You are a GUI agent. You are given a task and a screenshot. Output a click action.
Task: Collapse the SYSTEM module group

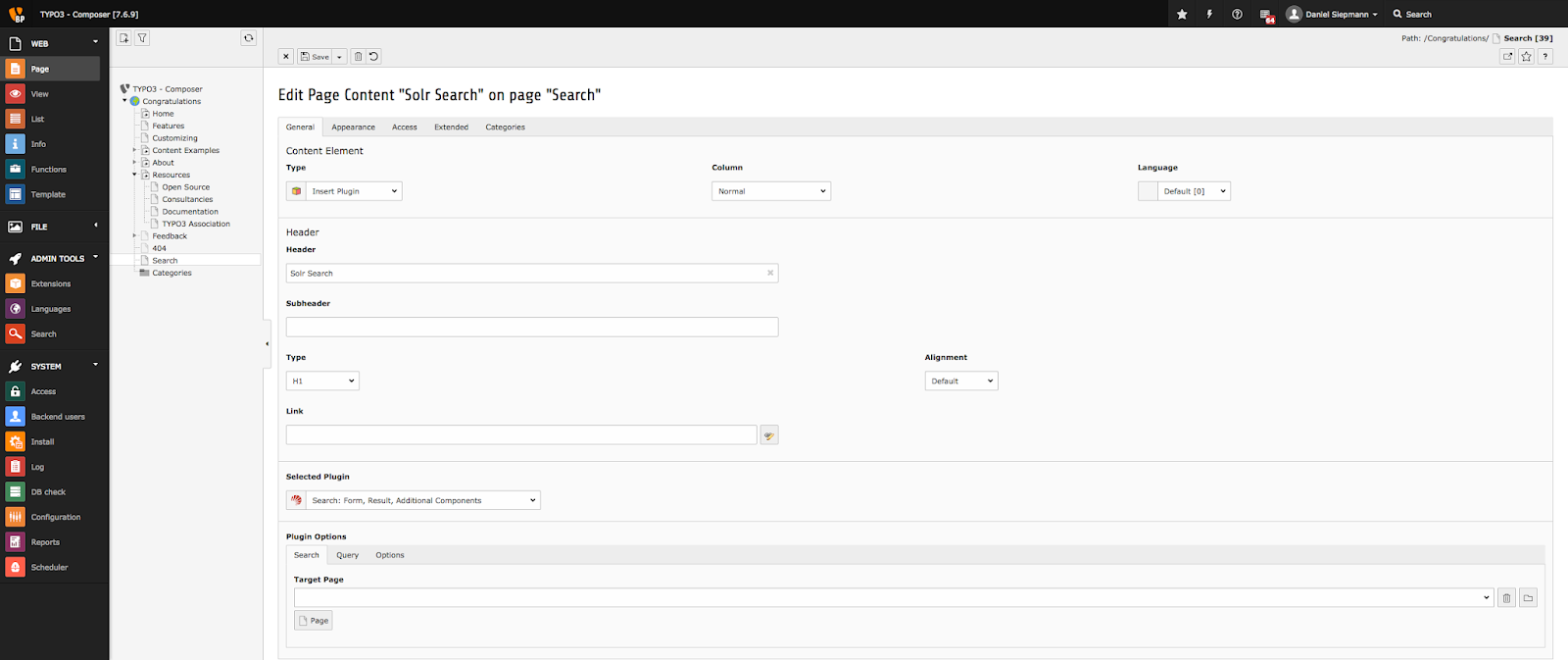95,365
